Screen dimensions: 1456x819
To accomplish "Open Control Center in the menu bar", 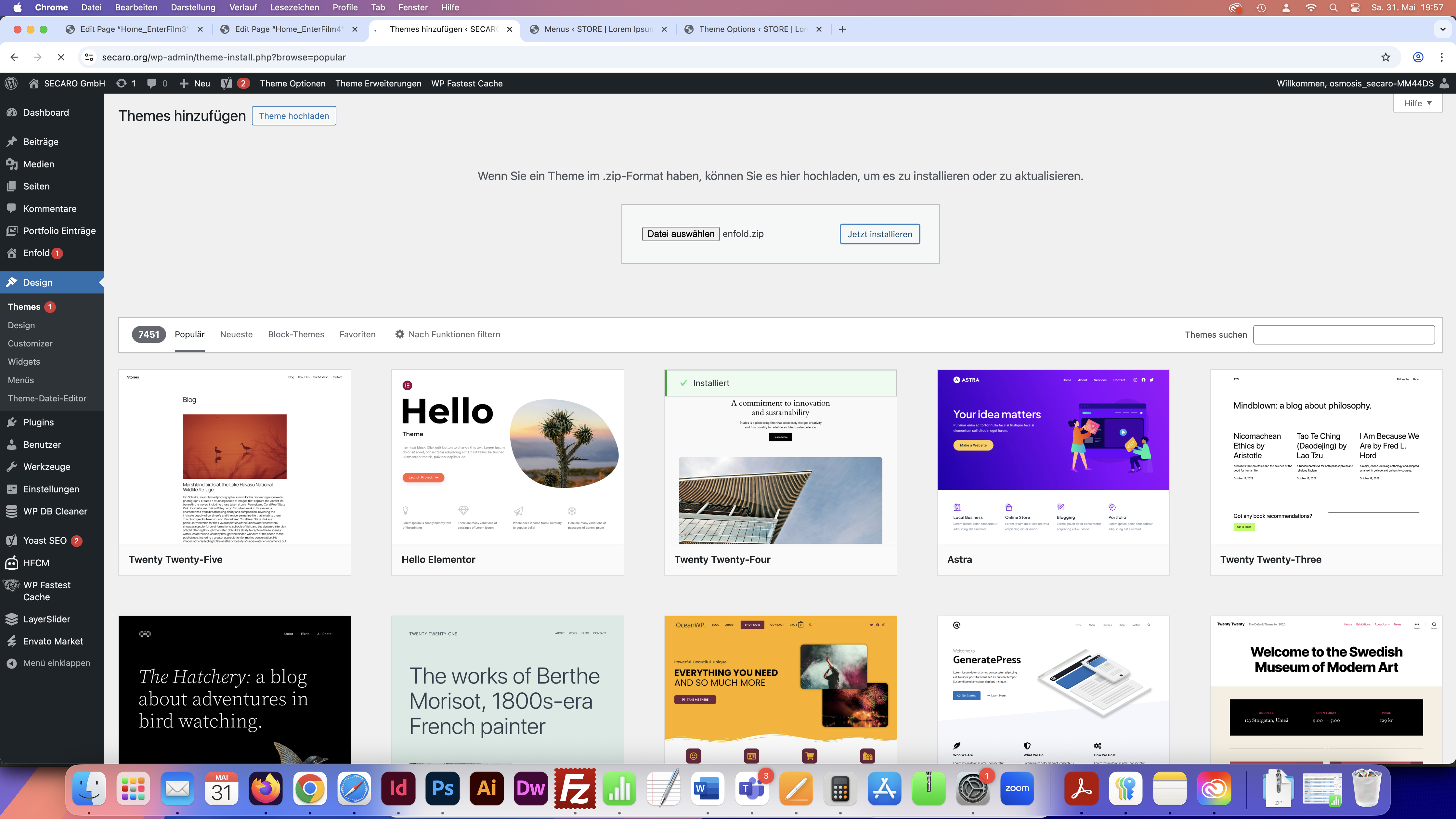I will tap(1355, 7).
